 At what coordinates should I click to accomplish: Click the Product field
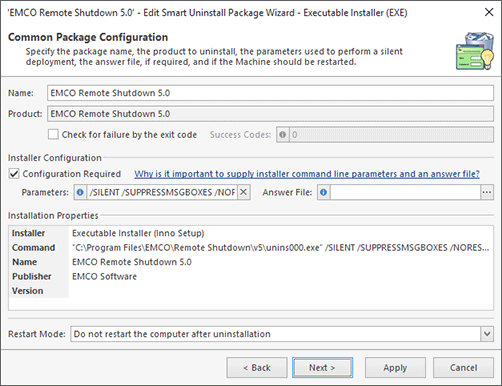click(x=270, y=114)
